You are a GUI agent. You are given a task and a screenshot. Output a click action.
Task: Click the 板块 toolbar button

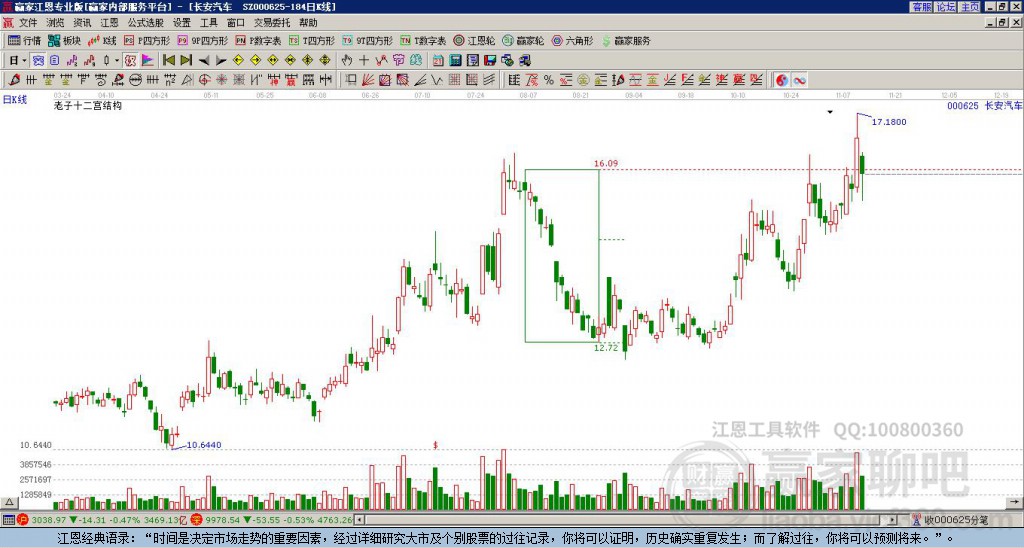coord(64,40)
